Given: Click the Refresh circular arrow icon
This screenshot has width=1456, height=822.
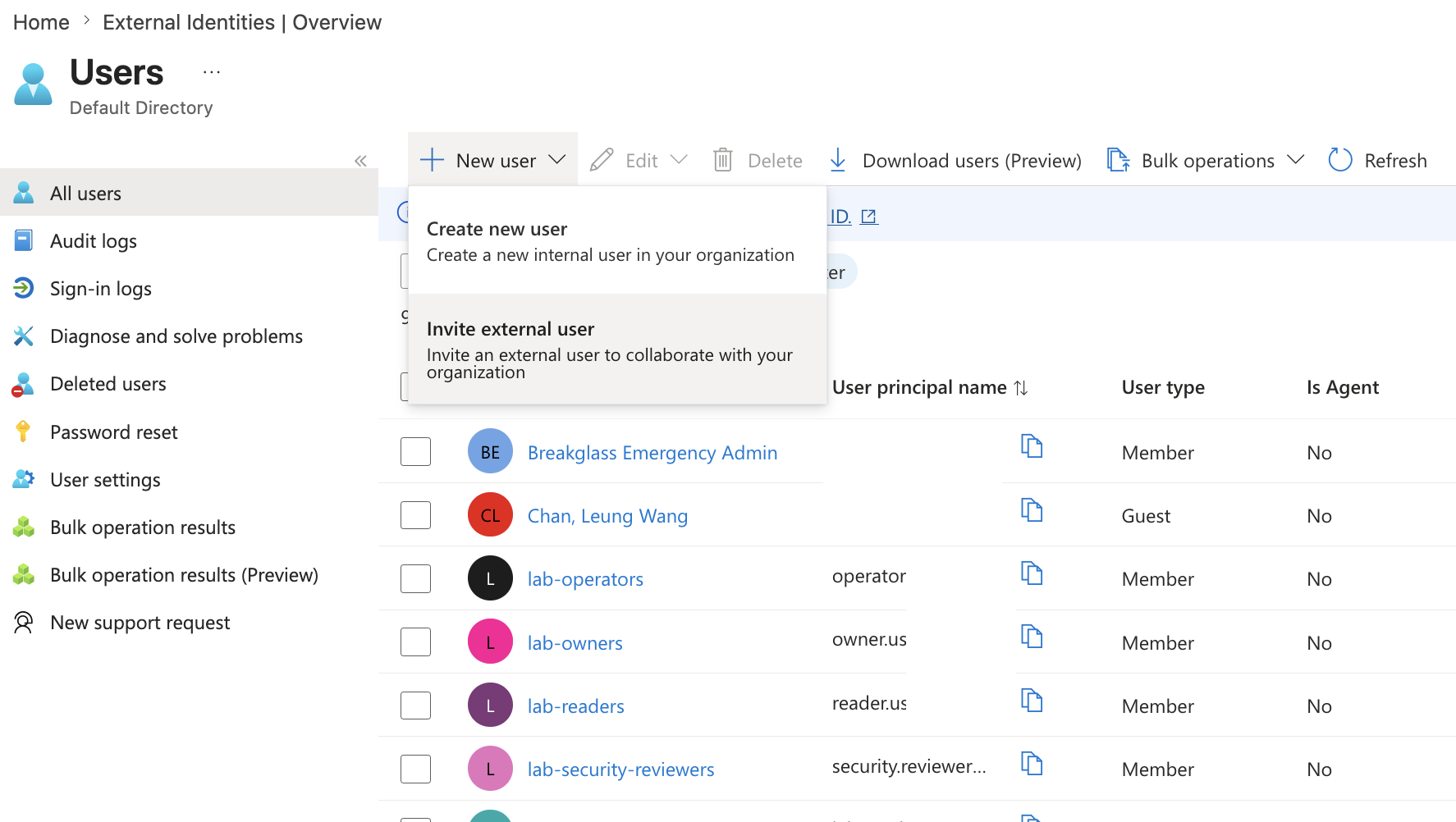Looking at the screenshot, I should pyautogui.click(x=1339, y=160).
